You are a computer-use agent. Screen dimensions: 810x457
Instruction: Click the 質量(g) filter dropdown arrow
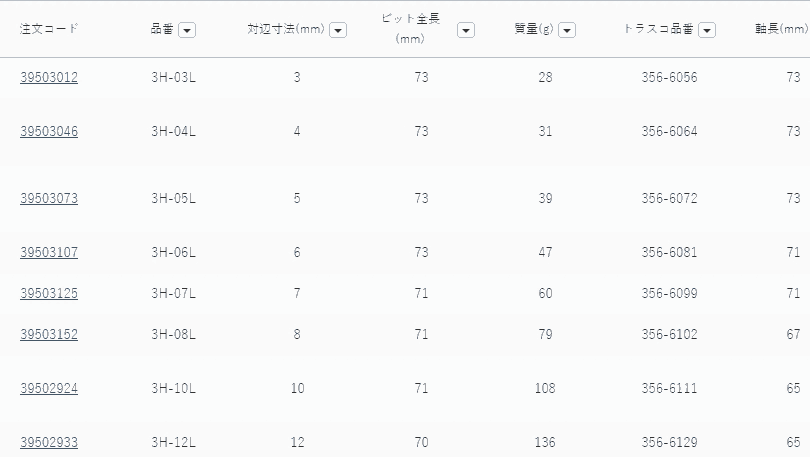(x=567, y=30)
